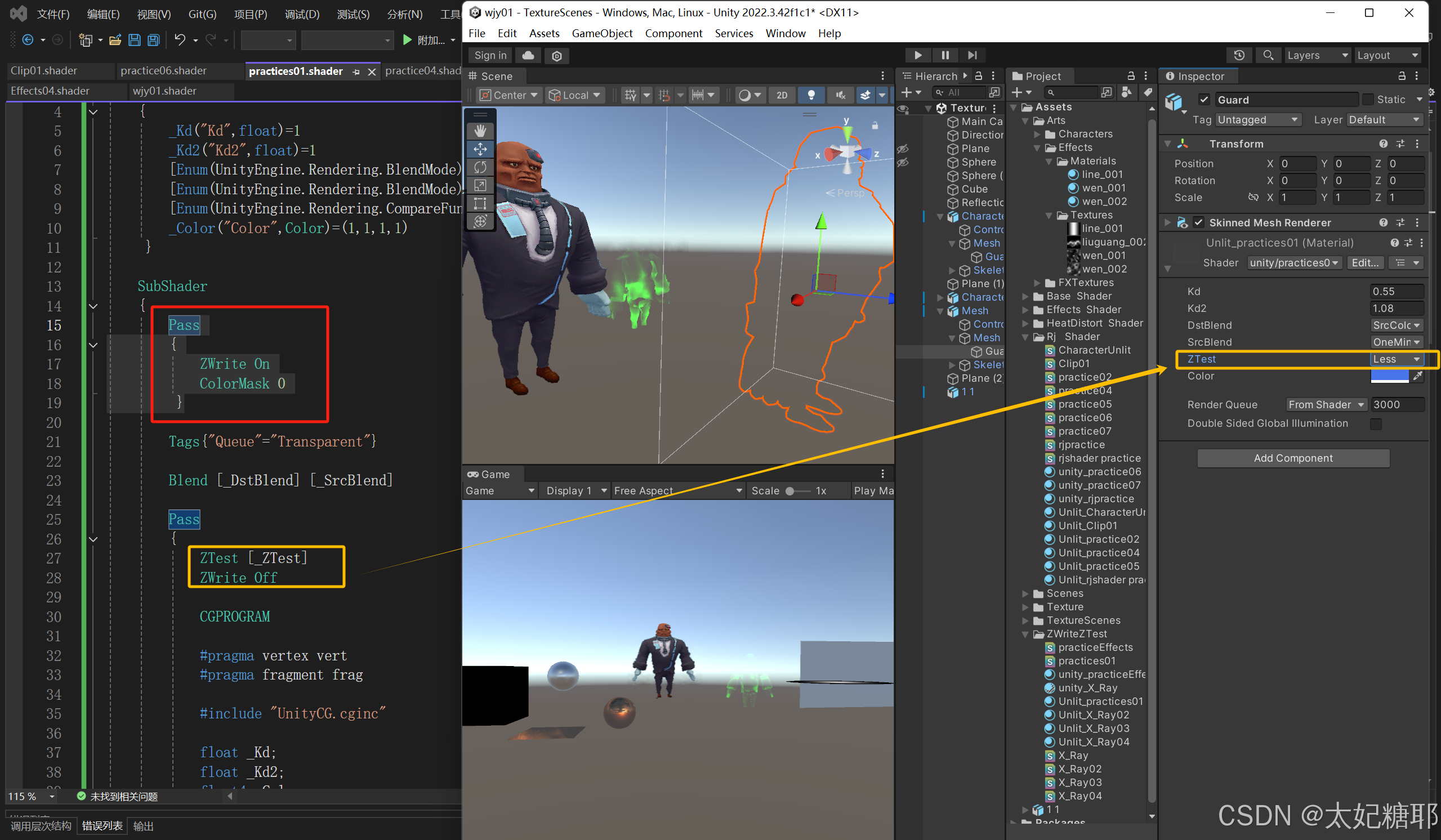
Task: Open the GameObject menu
Action: (601, 33)
